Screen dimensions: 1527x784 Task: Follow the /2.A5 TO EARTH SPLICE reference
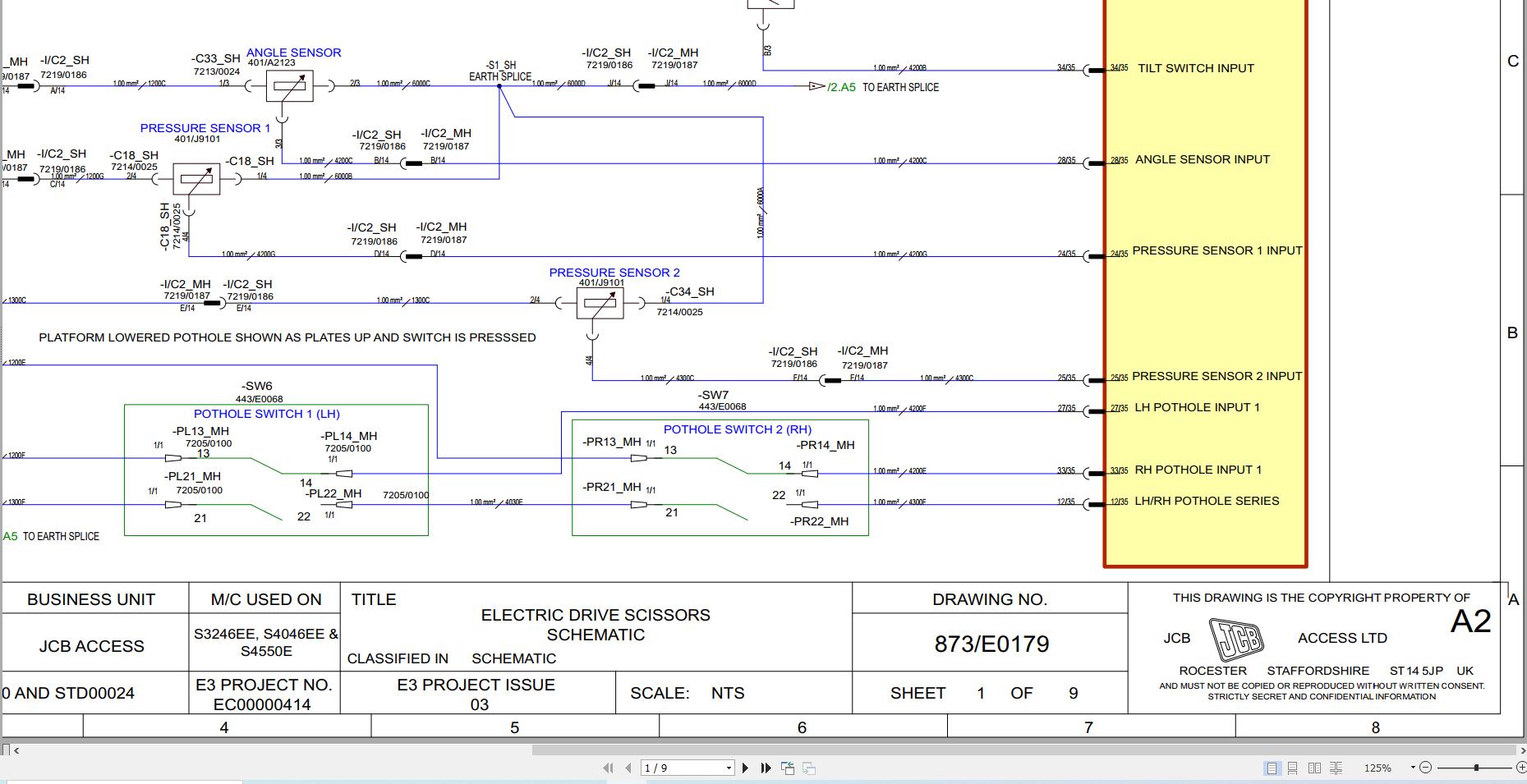[x=883, y=87]
